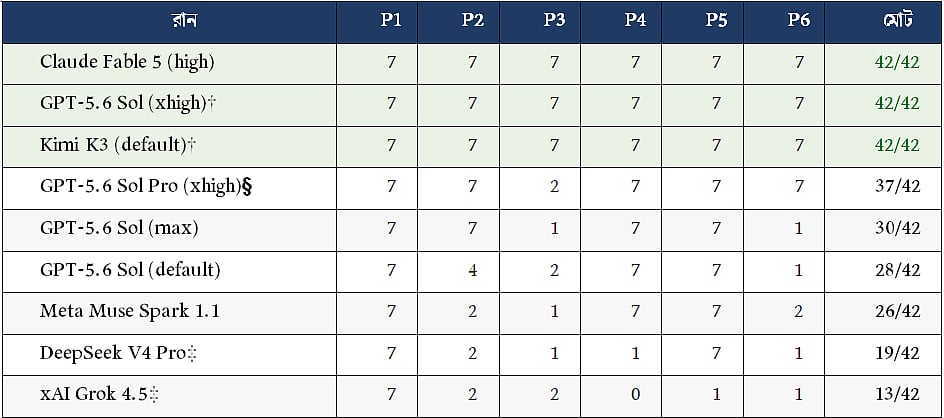This screenshot has height=418, width=944.
Task: Click the মোট total column header
Action: [x=897, y=20]
